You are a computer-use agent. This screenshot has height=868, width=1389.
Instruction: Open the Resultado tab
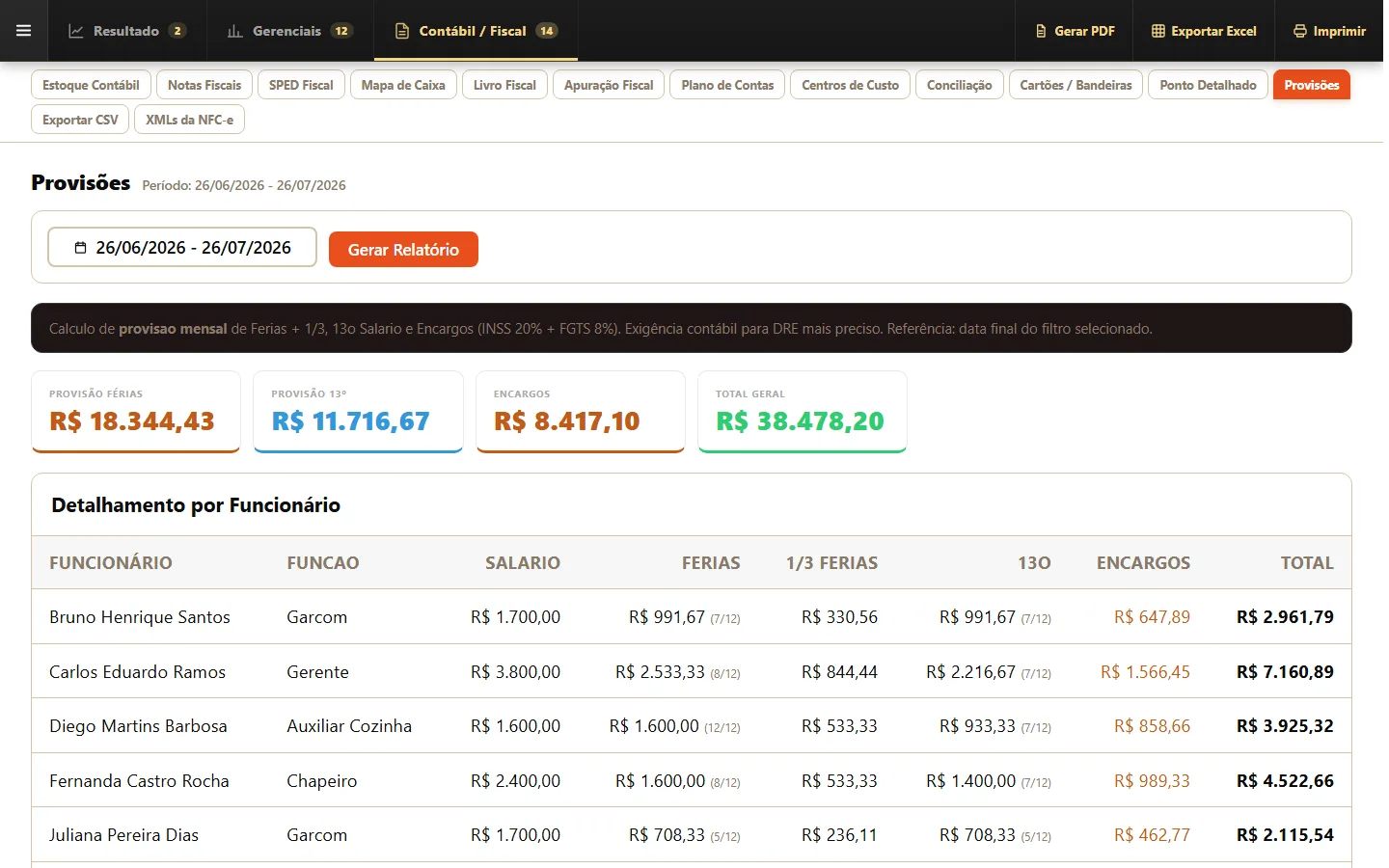pos(126,31)
